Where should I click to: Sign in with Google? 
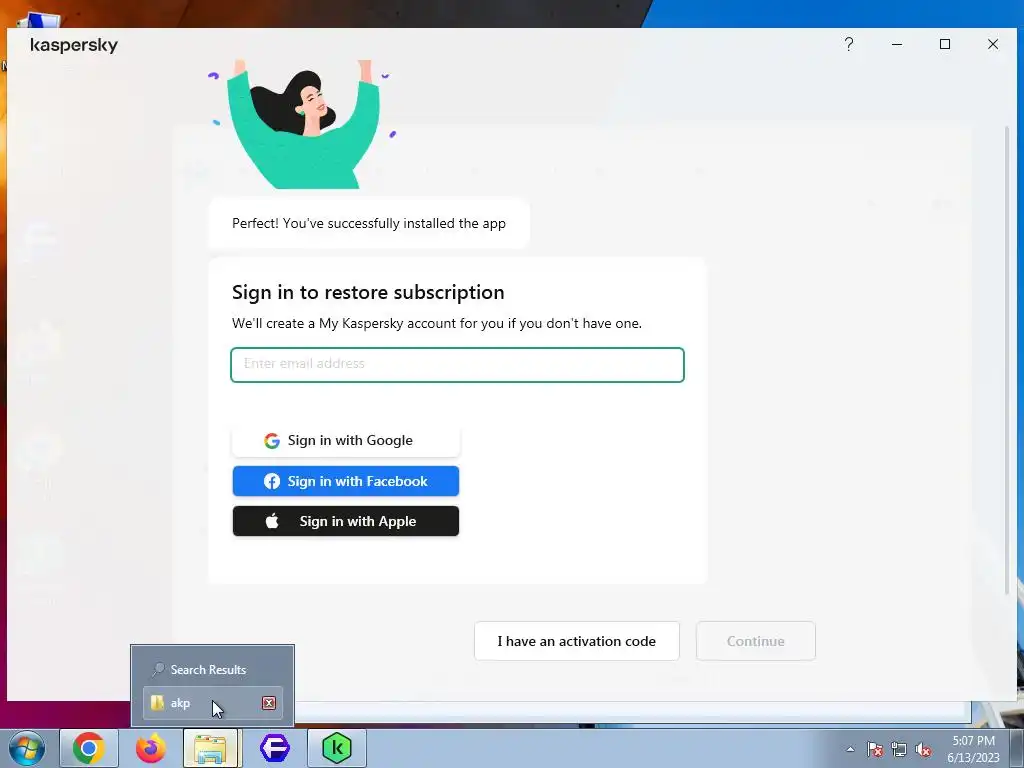click(346, 440)
